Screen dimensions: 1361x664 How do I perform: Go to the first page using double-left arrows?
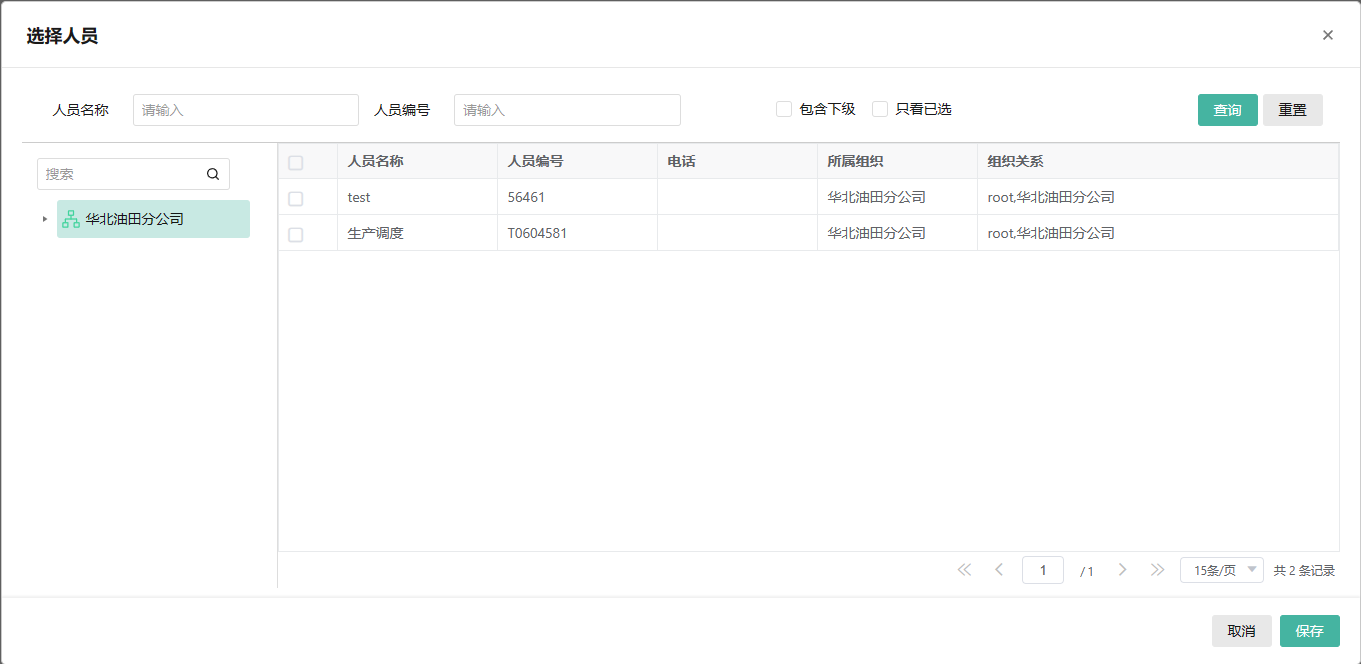tap(964, 570)
